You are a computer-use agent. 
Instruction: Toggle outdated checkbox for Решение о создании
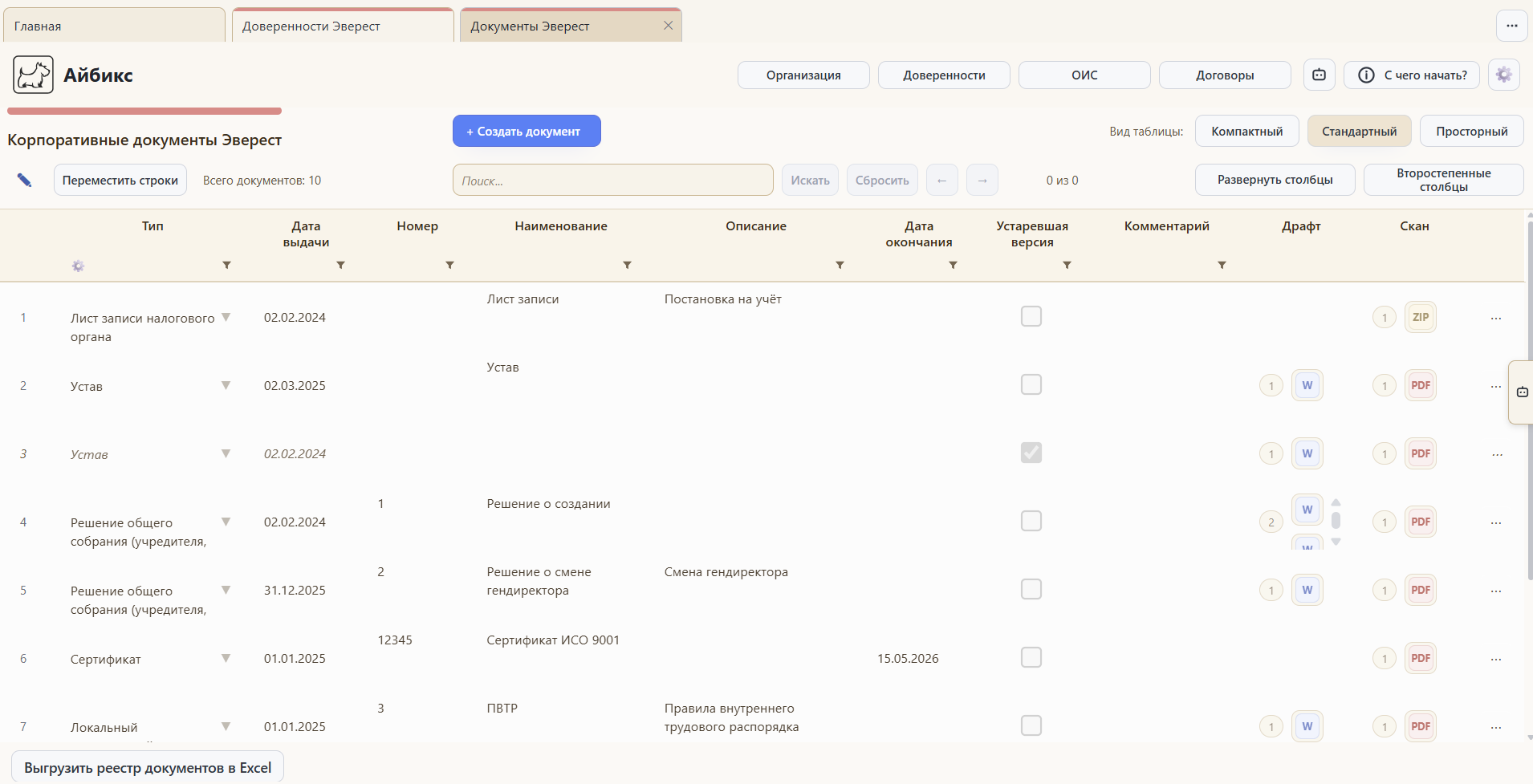pos(1031,521)
